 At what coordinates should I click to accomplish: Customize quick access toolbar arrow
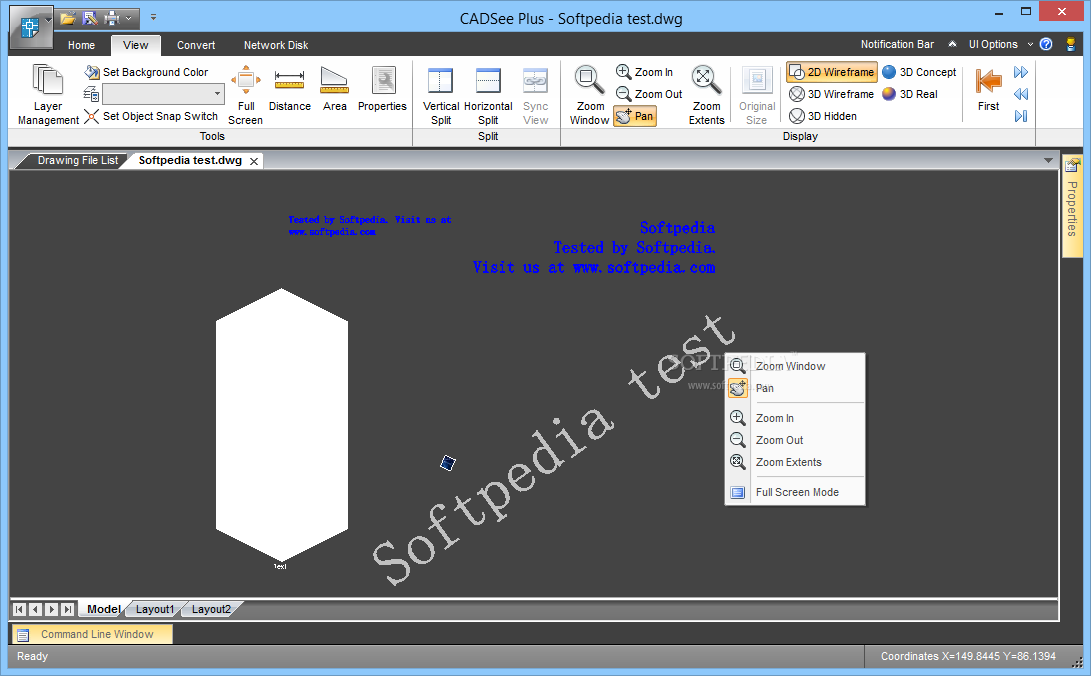[153, 17]
